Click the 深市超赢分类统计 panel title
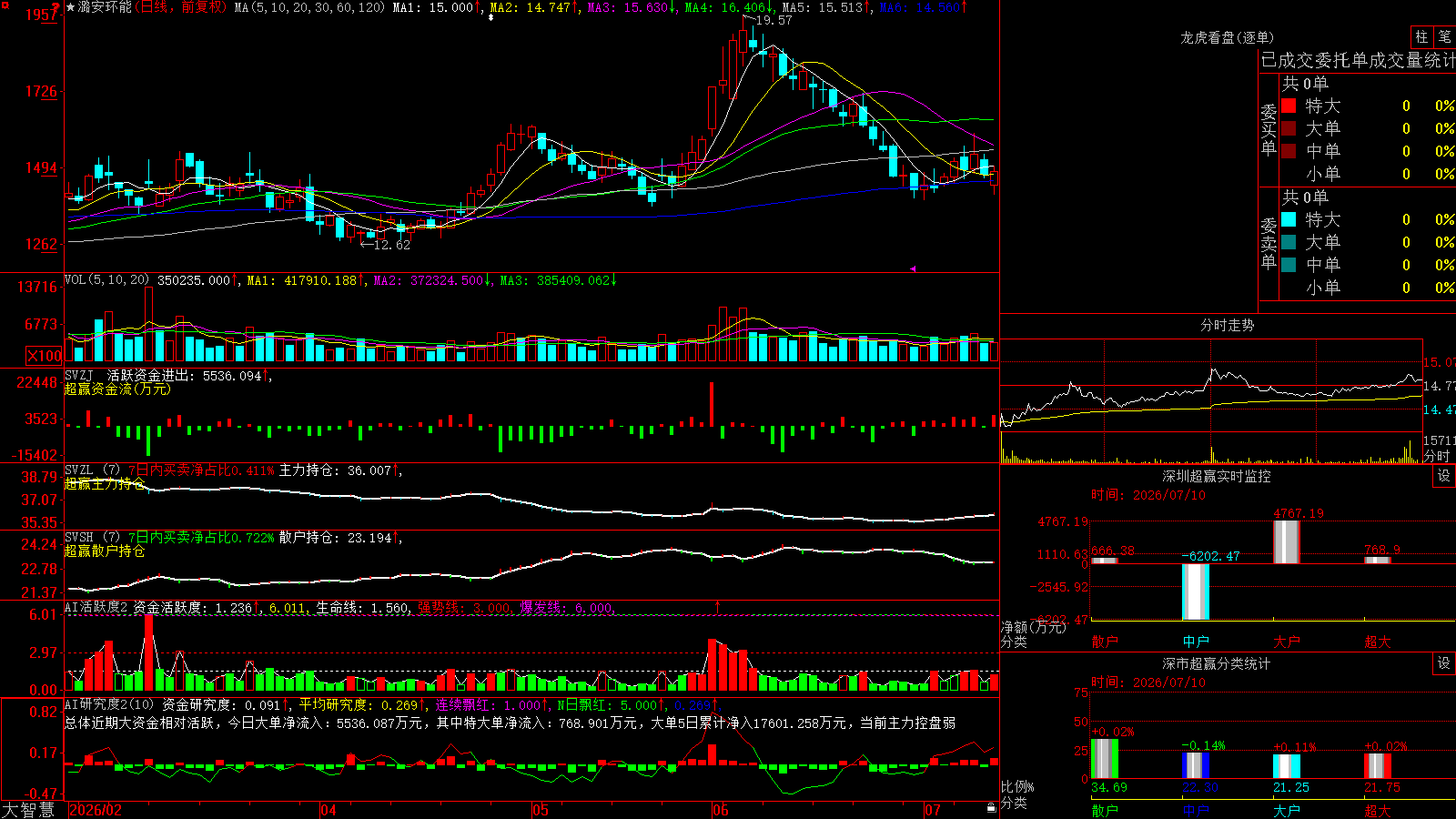The height and width of the screenshot is (819, 1456). point(1217,663)
